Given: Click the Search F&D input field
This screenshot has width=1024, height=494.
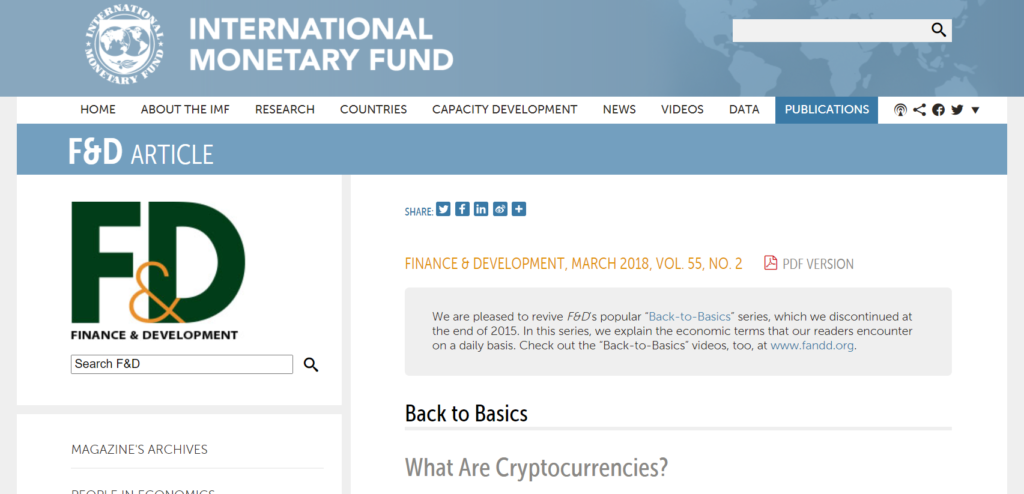Looking at the screenshot, I should tap(182, 364).
